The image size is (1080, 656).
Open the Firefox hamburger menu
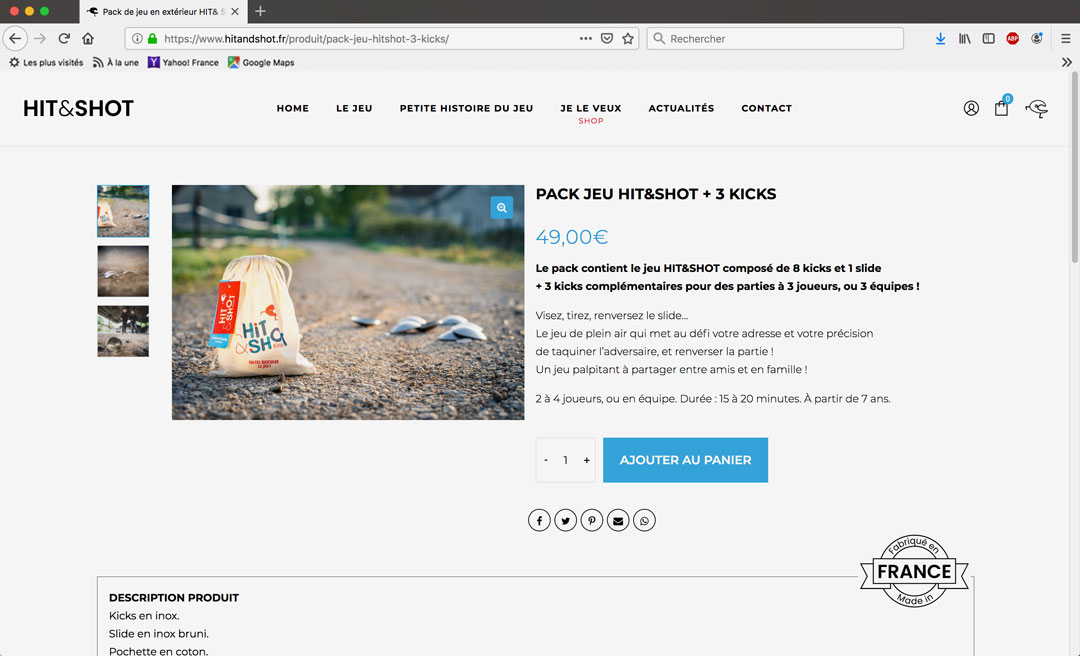[x=1066, y=39]
